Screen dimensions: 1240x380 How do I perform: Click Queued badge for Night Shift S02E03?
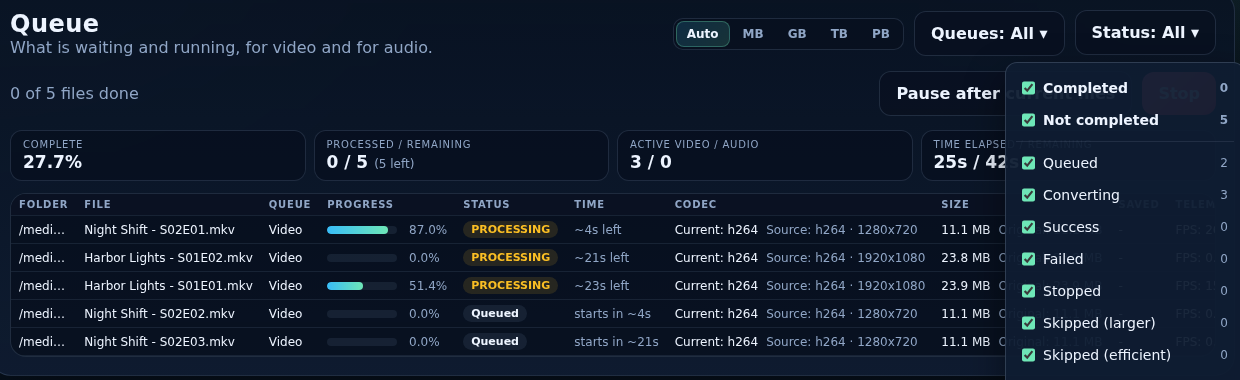pyautogui.click(x=495, y=342)
